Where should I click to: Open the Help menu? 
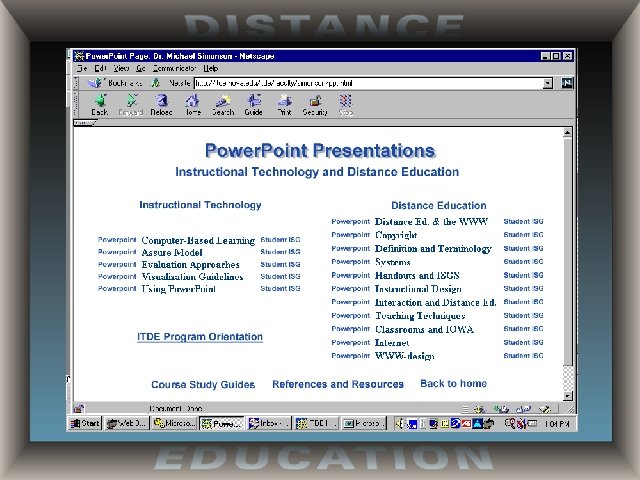(x=211, y=68)
